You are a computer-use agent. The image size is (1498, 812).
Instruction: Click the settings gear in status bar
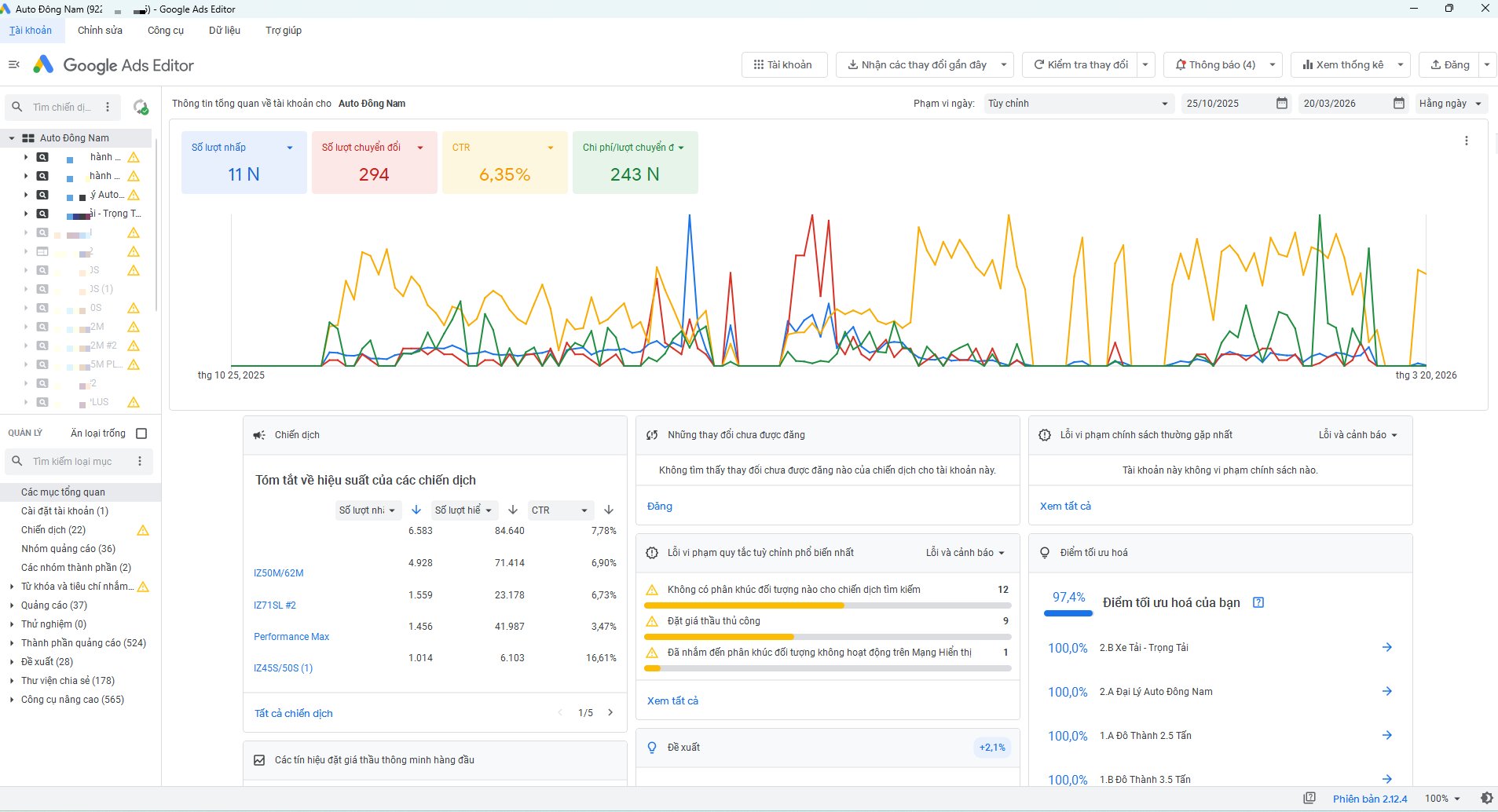[x=1486, y=798]
